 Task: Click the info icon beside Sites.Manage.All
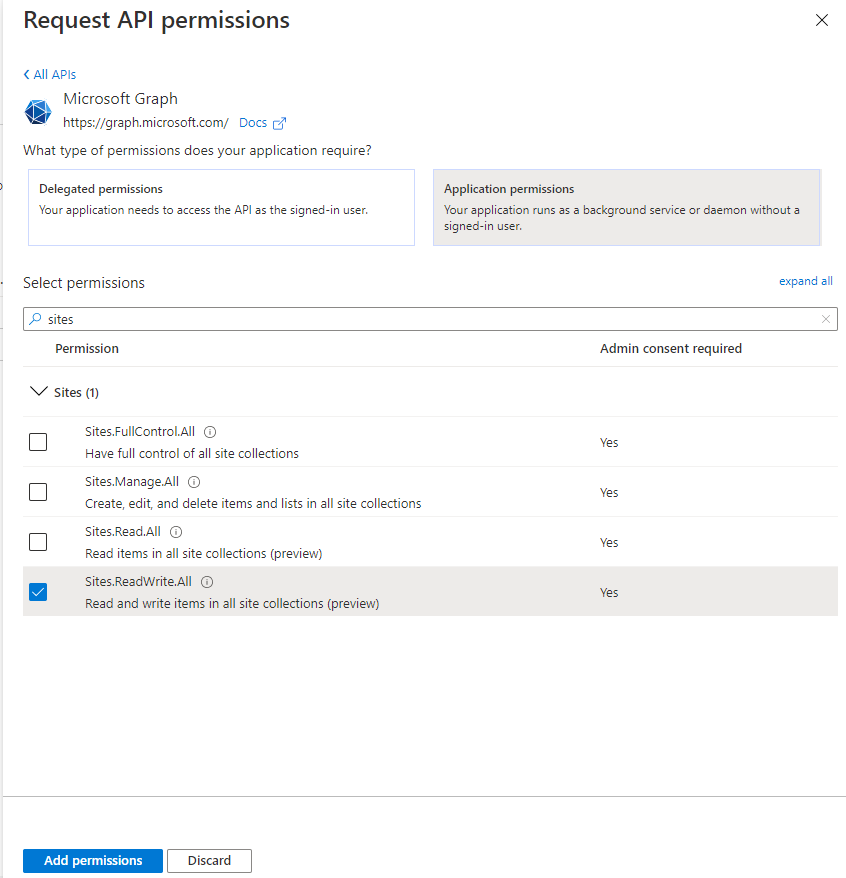pos(194,482)
